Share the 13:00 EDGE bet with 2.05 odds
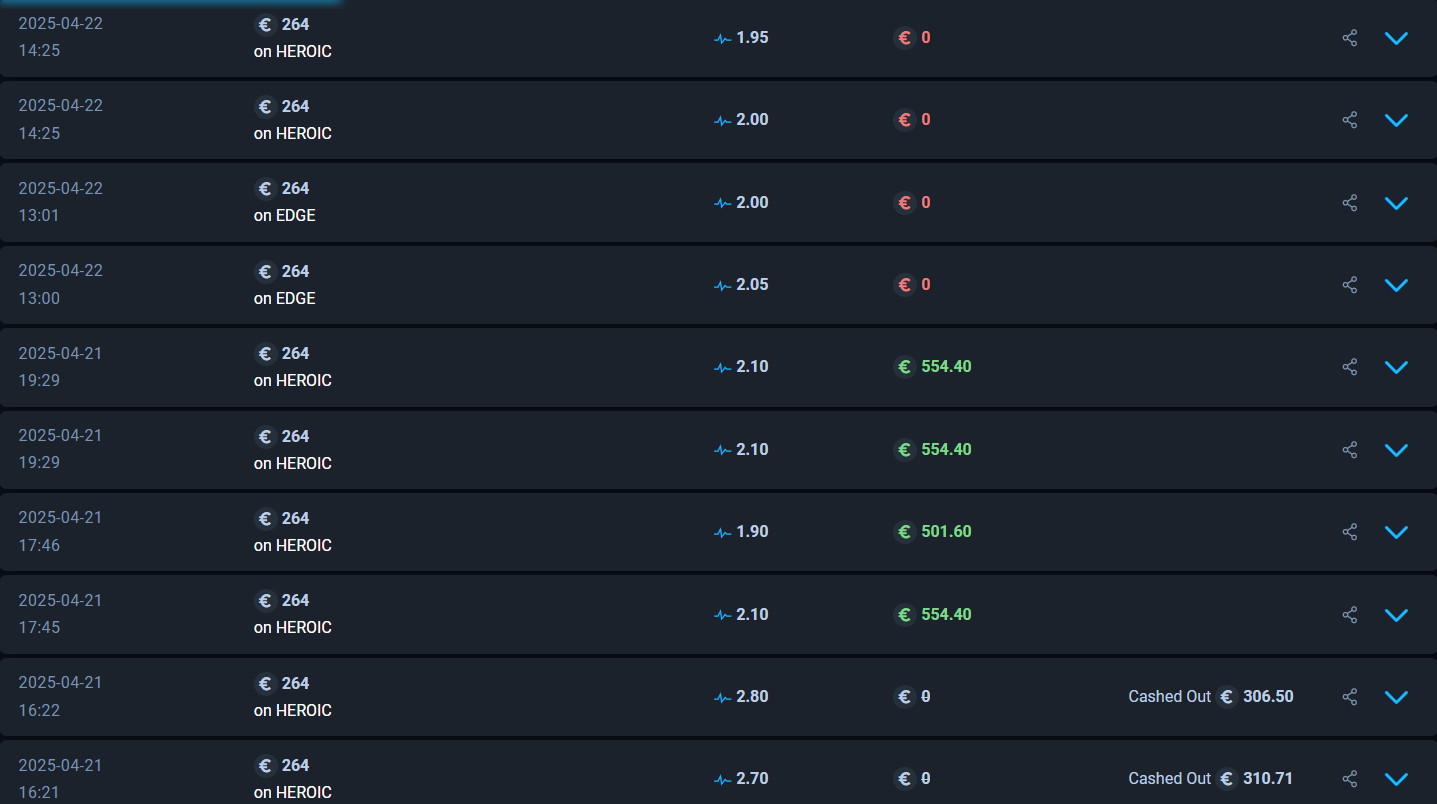1437x804 pixels. coord(1350,285)
